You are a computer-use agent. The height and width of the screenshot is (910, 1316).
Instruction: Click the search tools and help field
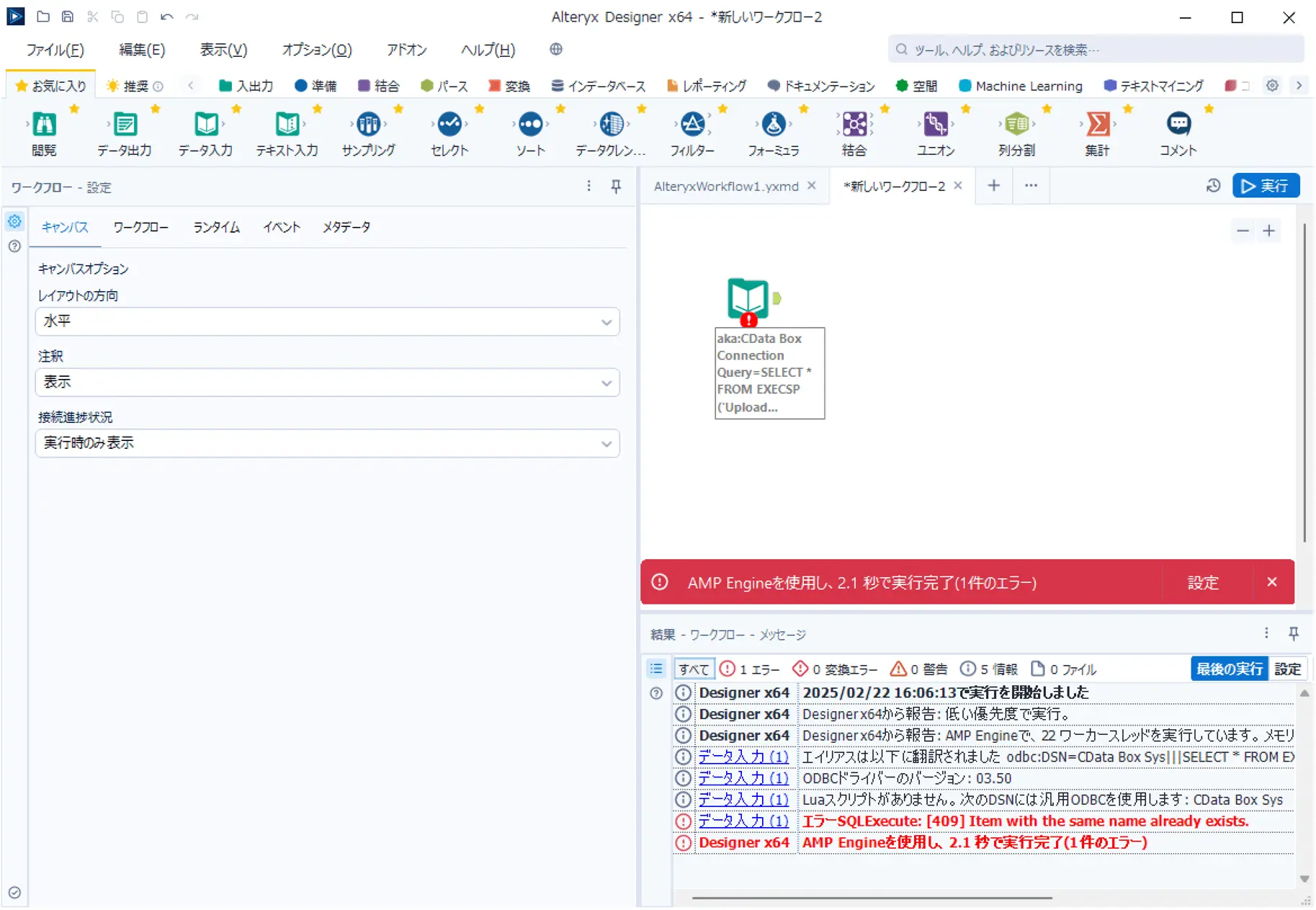point(1096,50)
